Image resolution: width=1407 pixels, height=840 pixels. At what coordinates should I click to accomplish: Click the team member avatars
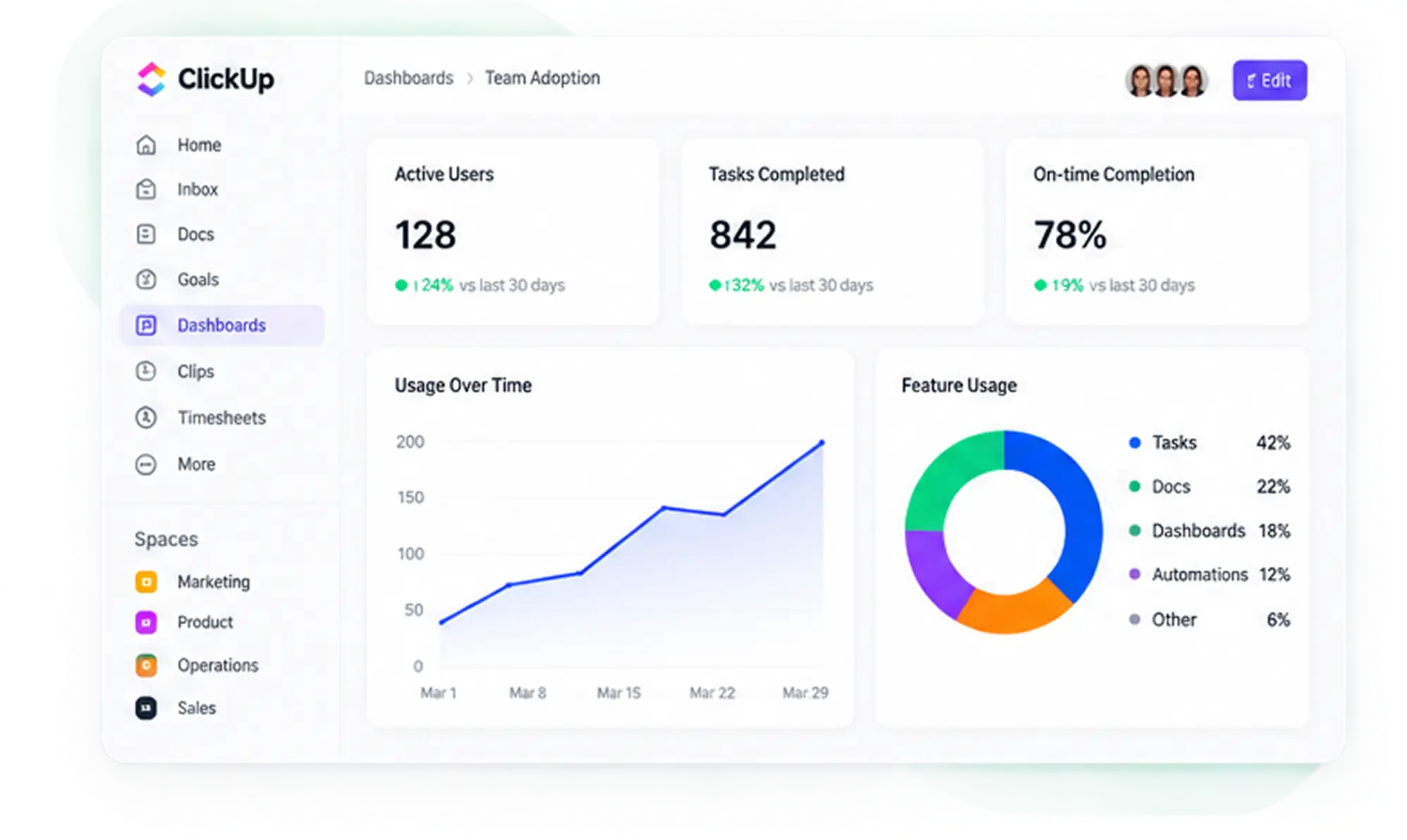[x=1167, y=80]
